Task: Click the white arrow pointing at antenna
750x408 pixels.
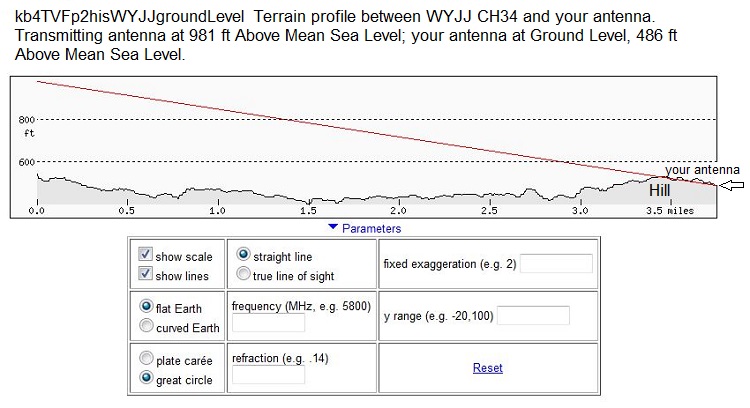Action: coord(732,186)
